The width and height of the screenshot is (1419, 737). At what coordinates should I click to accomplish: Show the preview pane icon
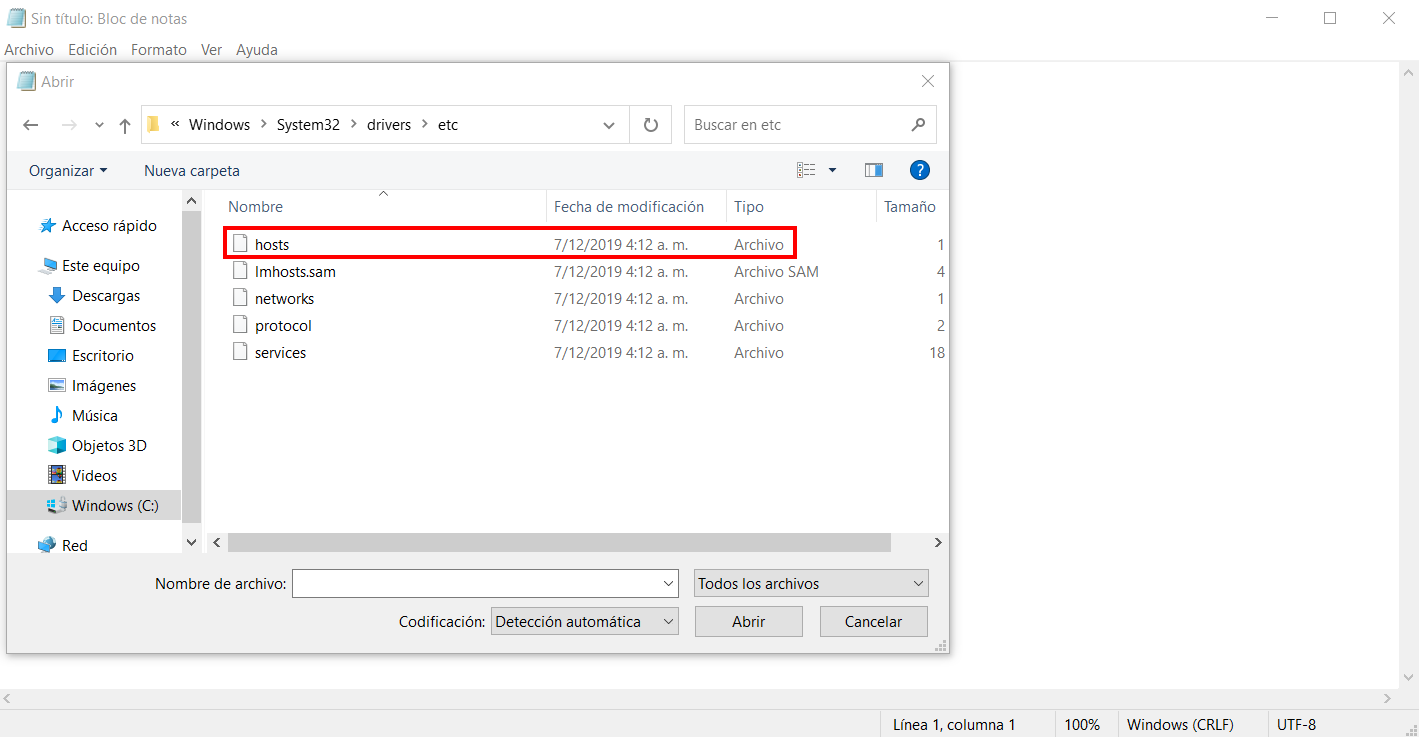(x=873, y=169)
